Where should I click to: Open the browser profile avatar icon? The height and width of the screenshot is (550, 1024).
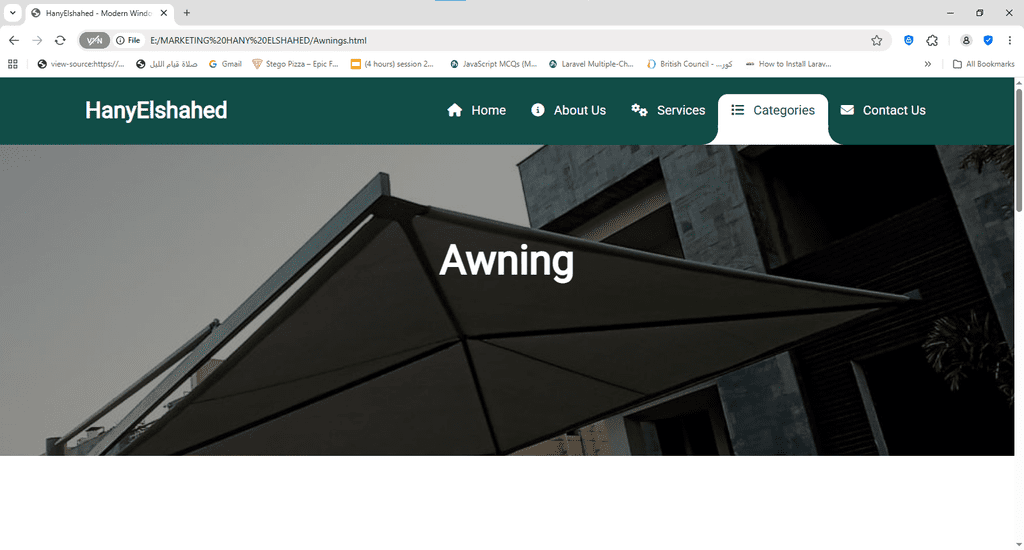(x=966, y=40)
